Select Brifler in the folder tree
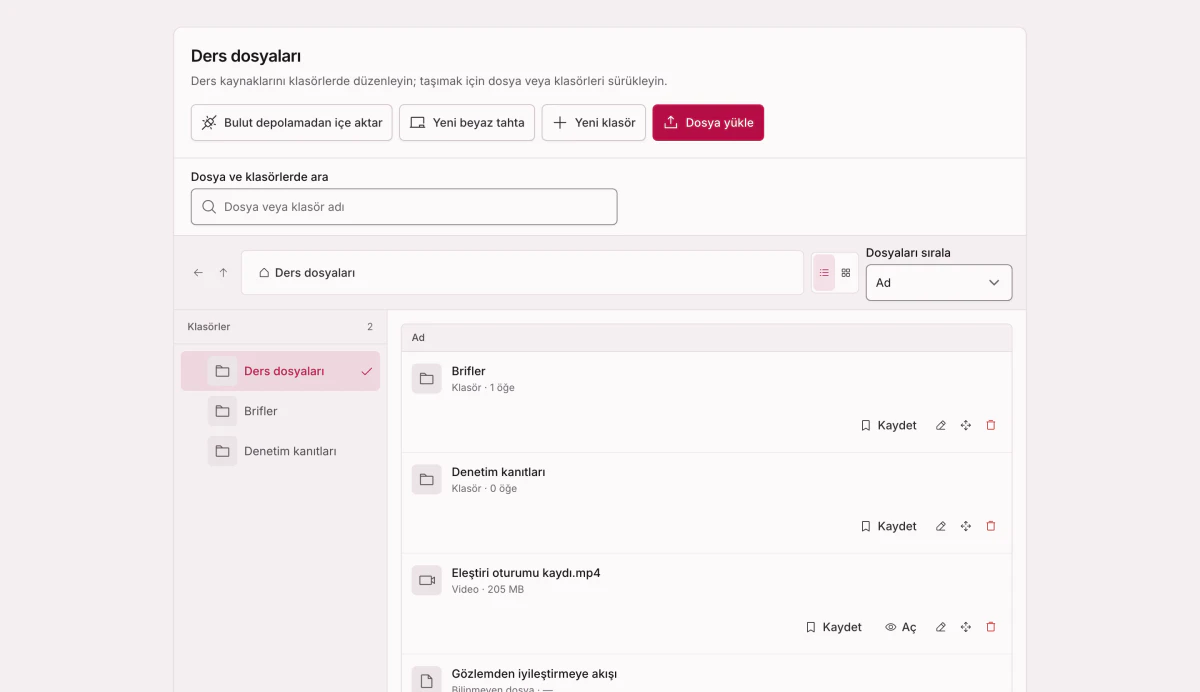Screen dimensions: 1200x692 (280, 411)
